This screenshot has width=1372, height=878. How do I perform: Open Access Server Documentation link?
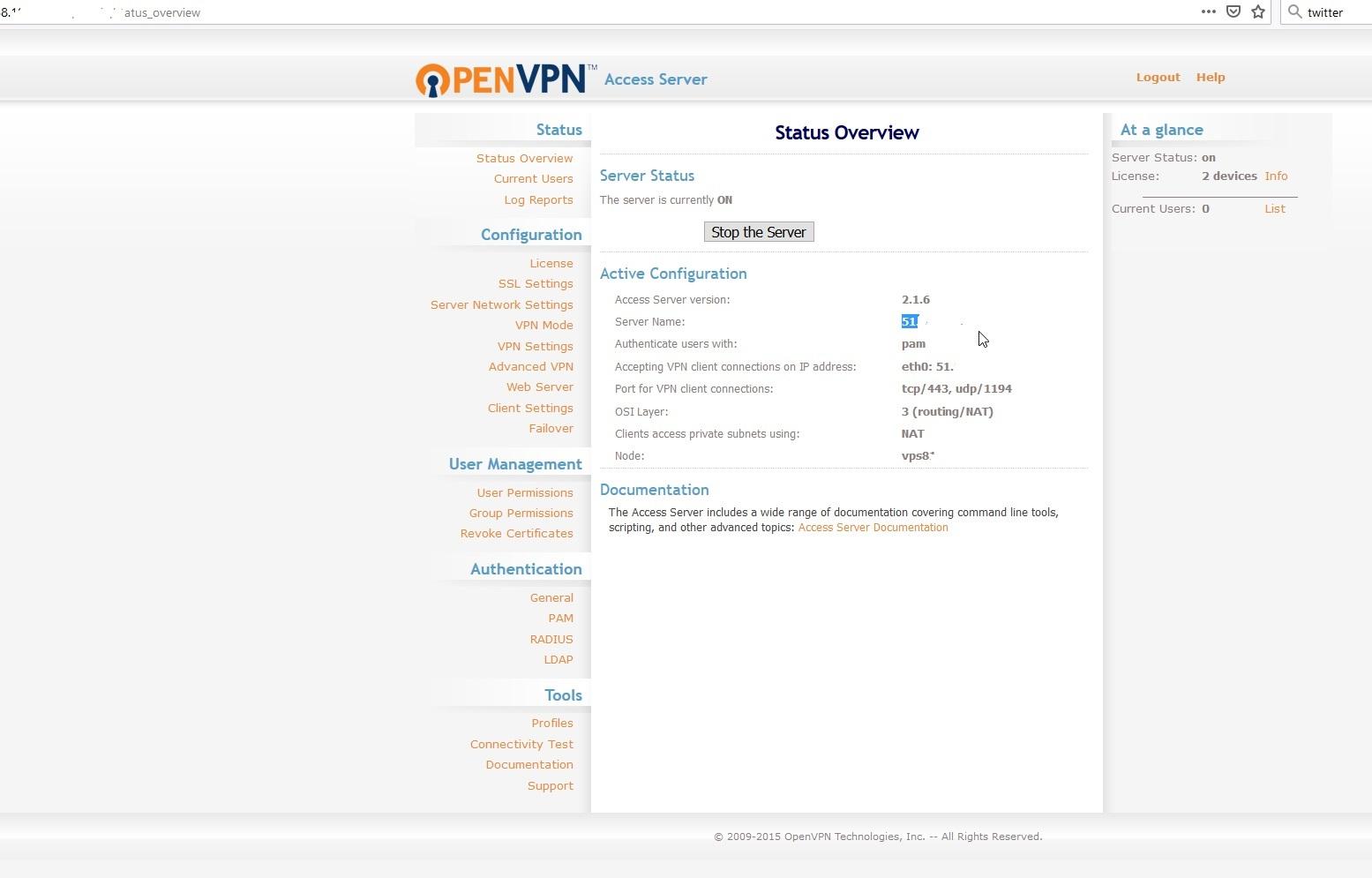pyautogui.click(x=873, y=528)
